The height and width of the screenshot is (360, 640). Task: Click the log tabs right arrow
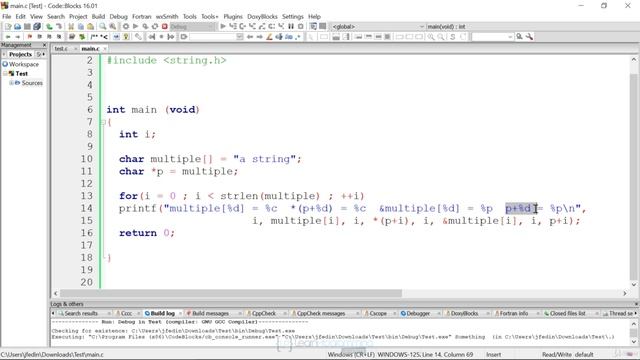(x=636, y=313)
